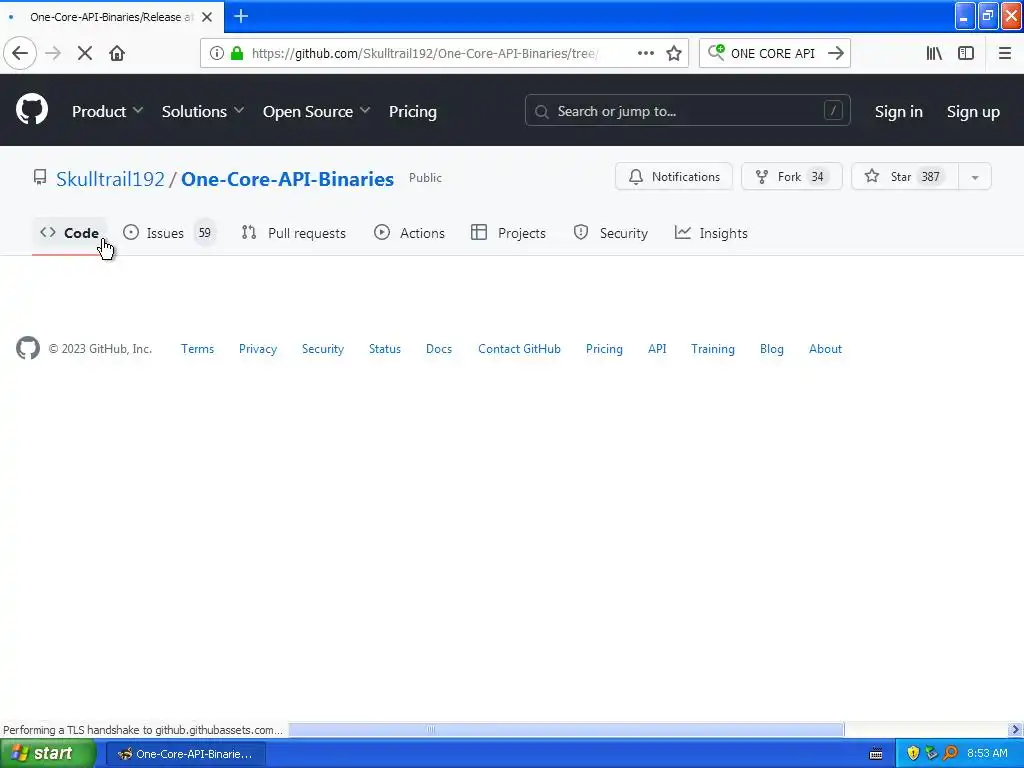
Task: Fork the repository with Fork button
Action: (791, 176)
